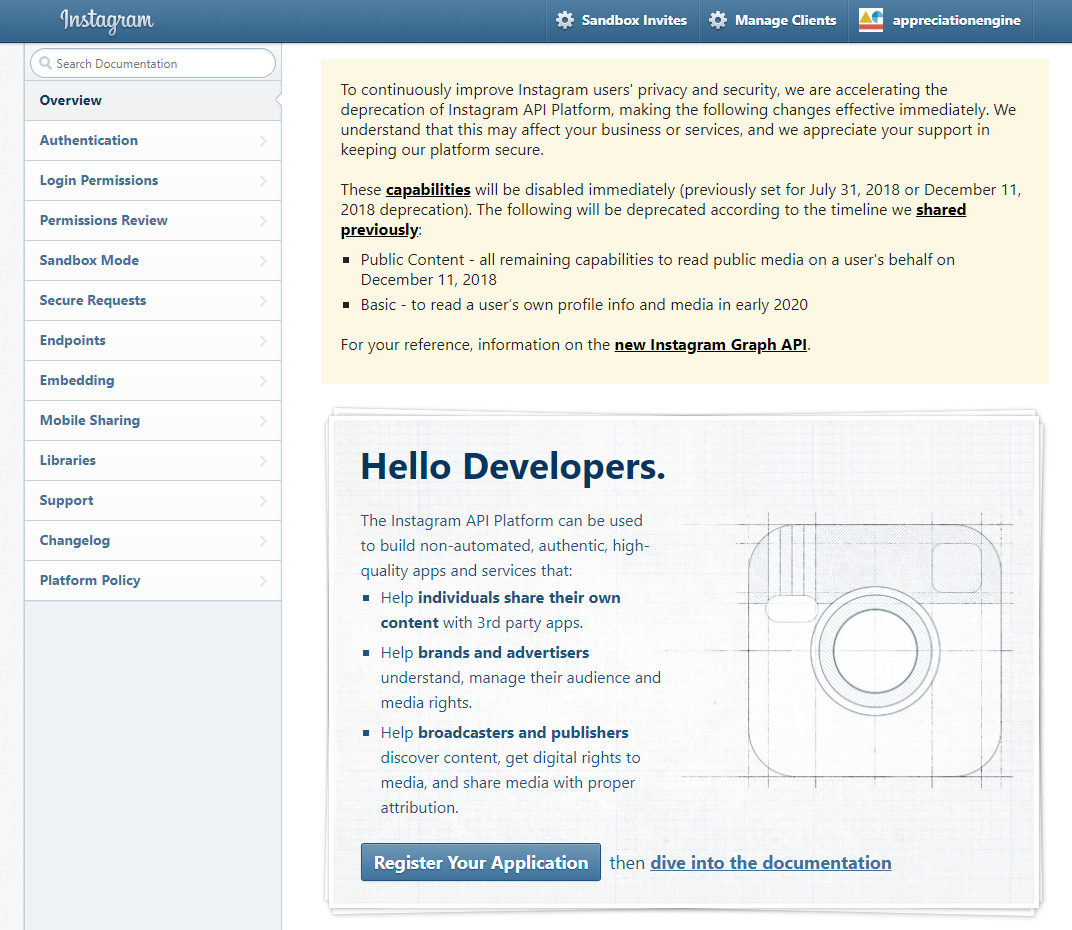Open the Manage Clients header link
1072x930 pixels.
tap(774, 21)
